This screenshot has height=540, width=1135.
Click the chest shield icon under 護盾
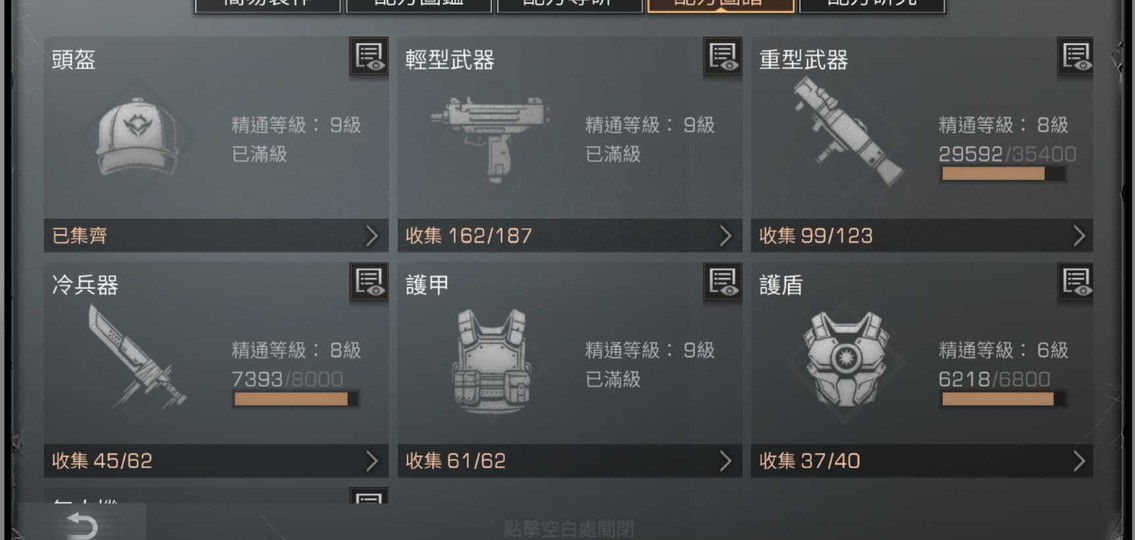click(845, 359)
